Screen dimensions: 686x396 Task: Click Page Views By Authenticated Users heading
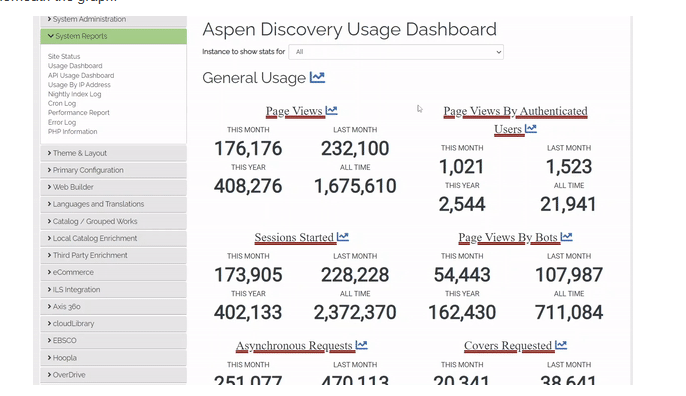515,120
